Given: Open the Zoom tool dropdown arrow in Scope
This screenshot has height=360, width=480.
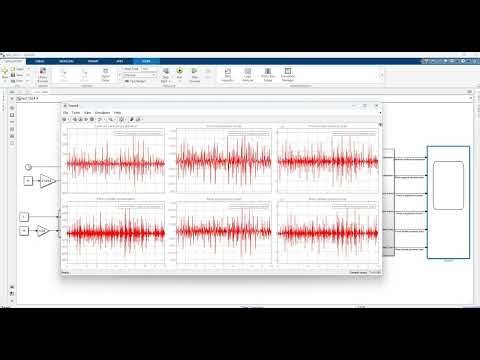Looking at the screenshot, I should pyautogui.click(x=115, y=119).
